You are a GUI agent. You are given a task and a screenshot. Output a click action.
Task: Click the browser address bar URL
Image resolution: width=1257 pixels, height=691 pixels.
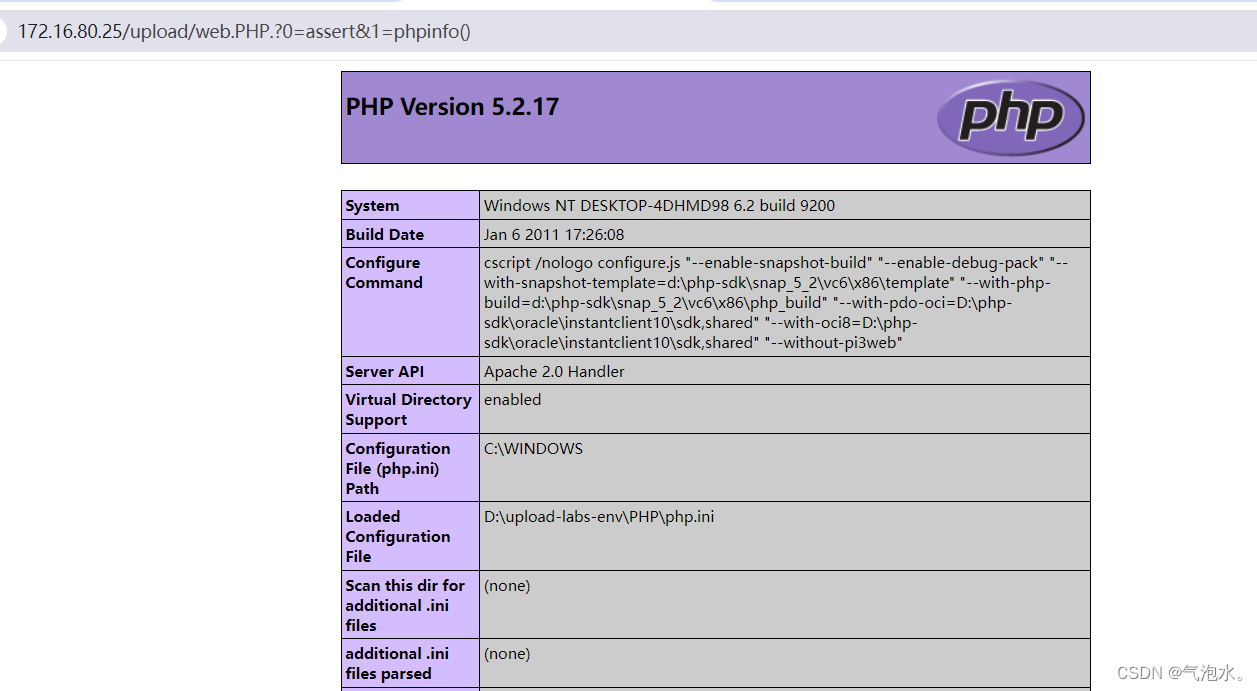245,31
